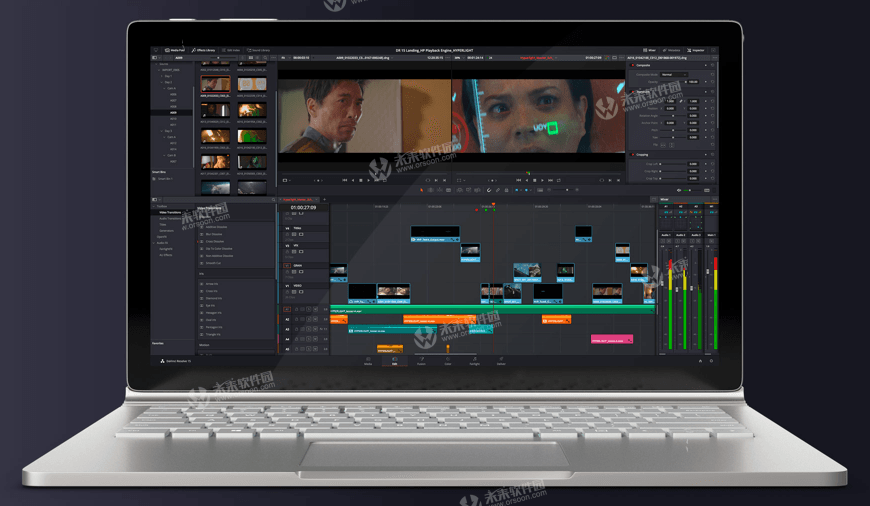Image resolution: width=870 pixels, height=506 pixels.
Task: Toggle the position lock icon in toolbar
Action: pos(506,190)
